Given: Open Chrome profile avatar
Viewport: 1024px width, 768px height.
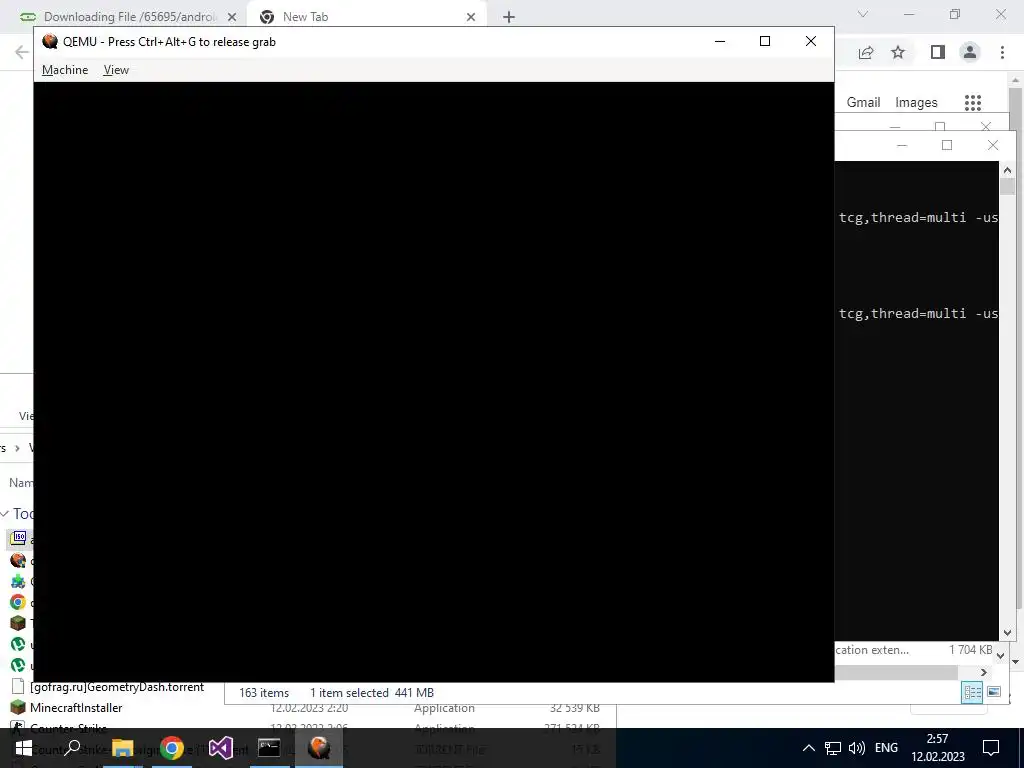Looking at the screenshot, I should pyautogui.click(x=970, y=52).
